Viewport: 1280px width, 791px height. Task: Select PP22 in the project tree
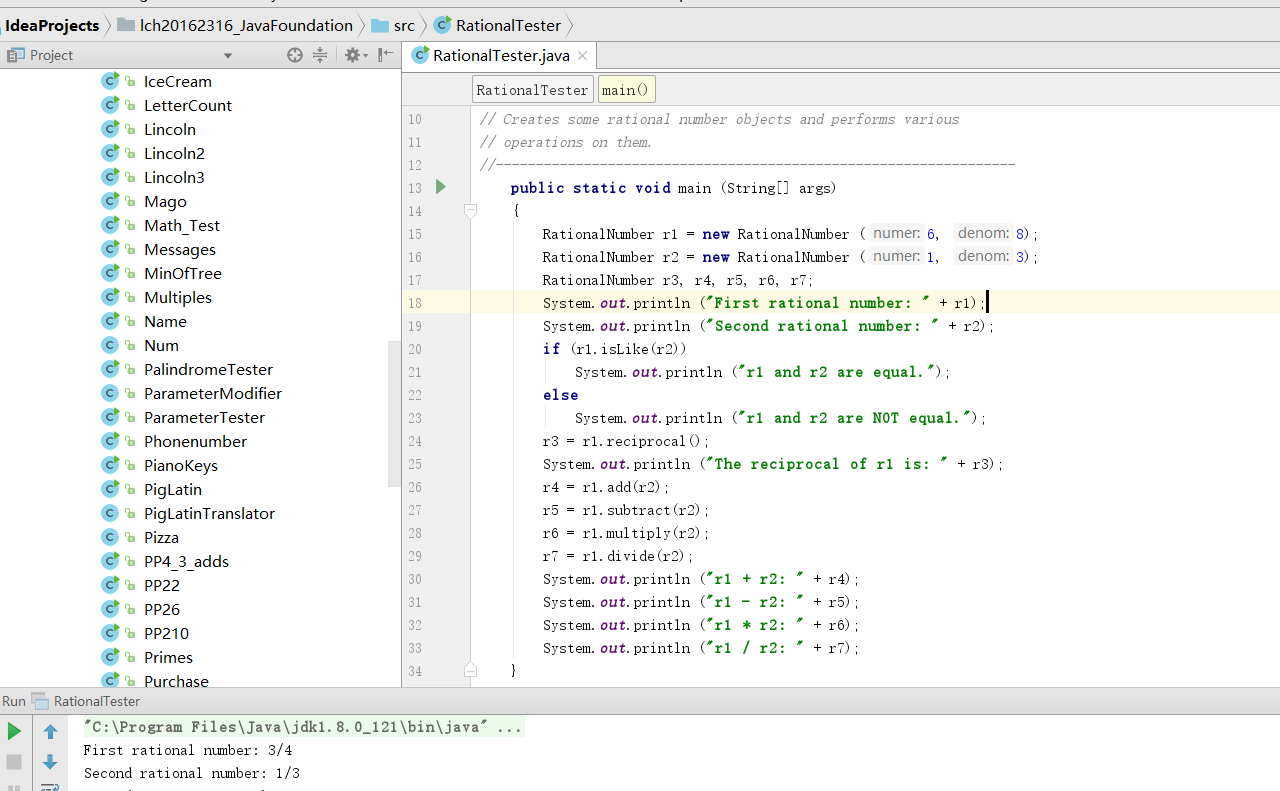pos(162,585)
